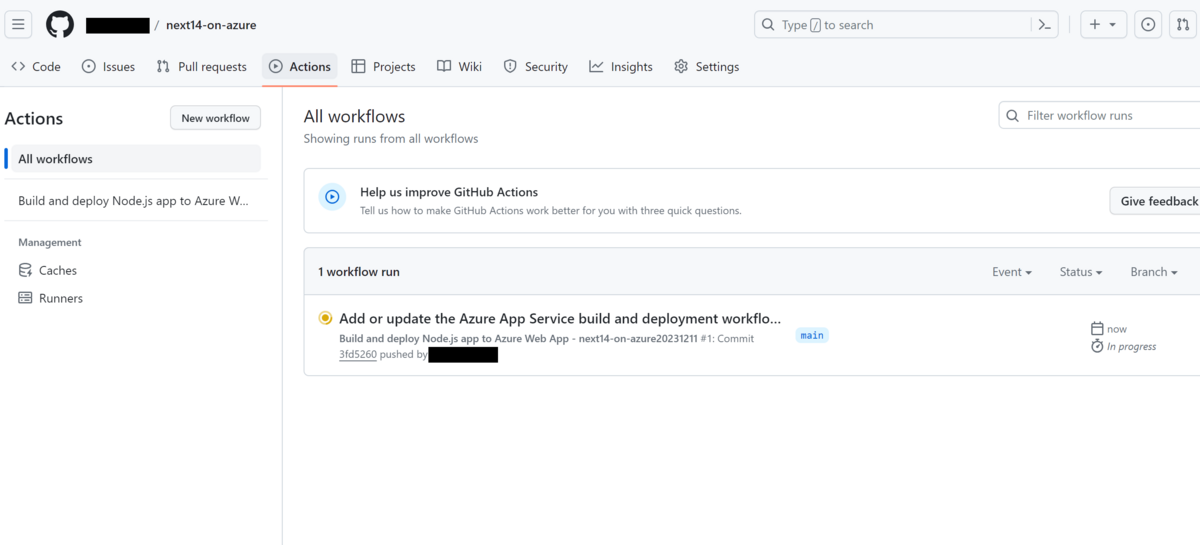The width and height of the screenshot is (1200, 545).
Task: Expand the Status filter dropdown
Action: pos(1081,272)
